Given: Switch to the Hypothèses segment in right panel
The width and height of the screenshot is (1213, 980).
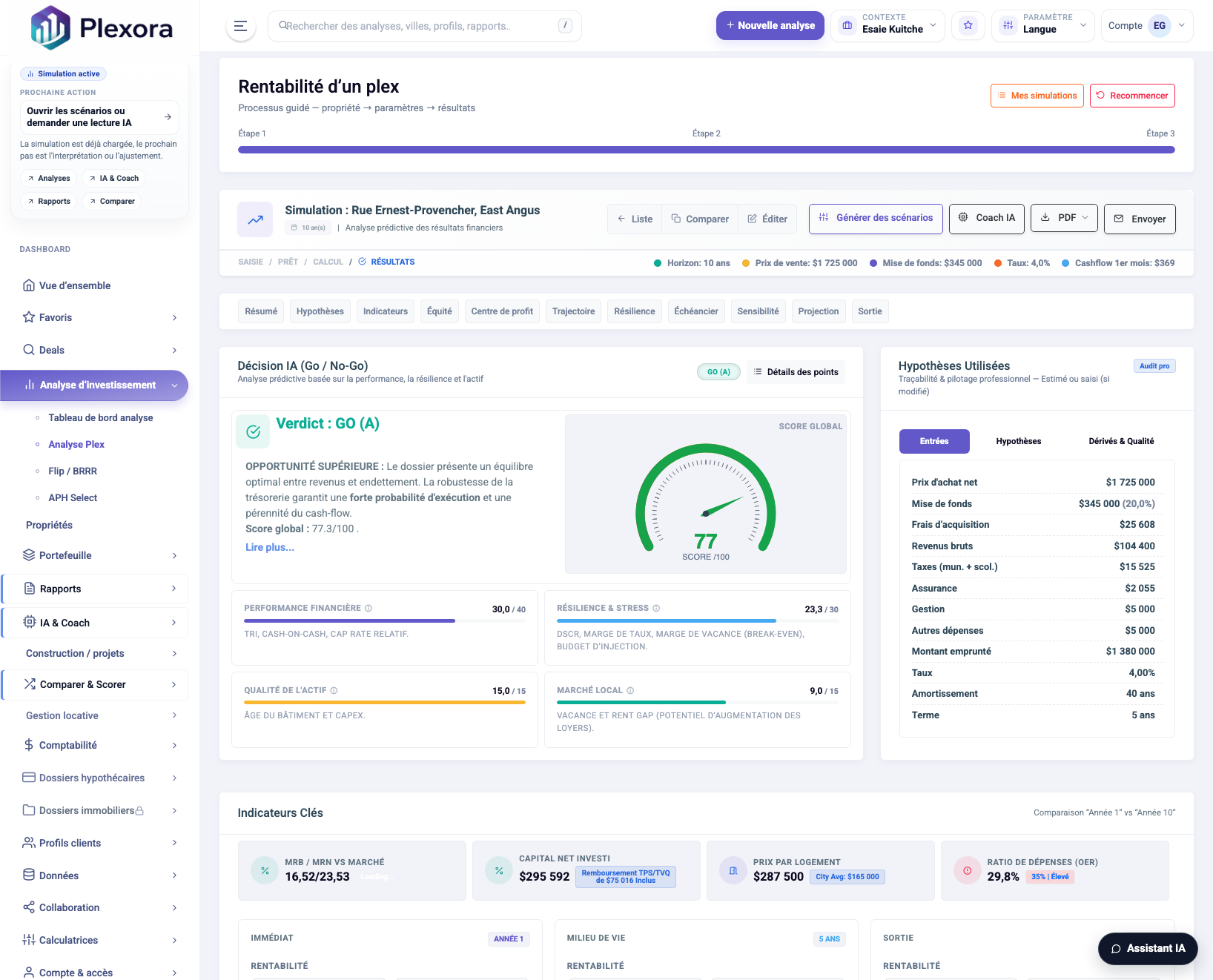Looking at the screenshot, I should tap(1018, 441).
